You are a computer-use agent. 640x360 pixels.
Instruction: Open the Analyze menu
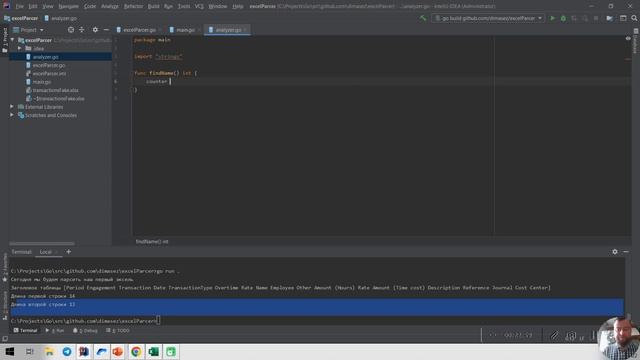109,6
